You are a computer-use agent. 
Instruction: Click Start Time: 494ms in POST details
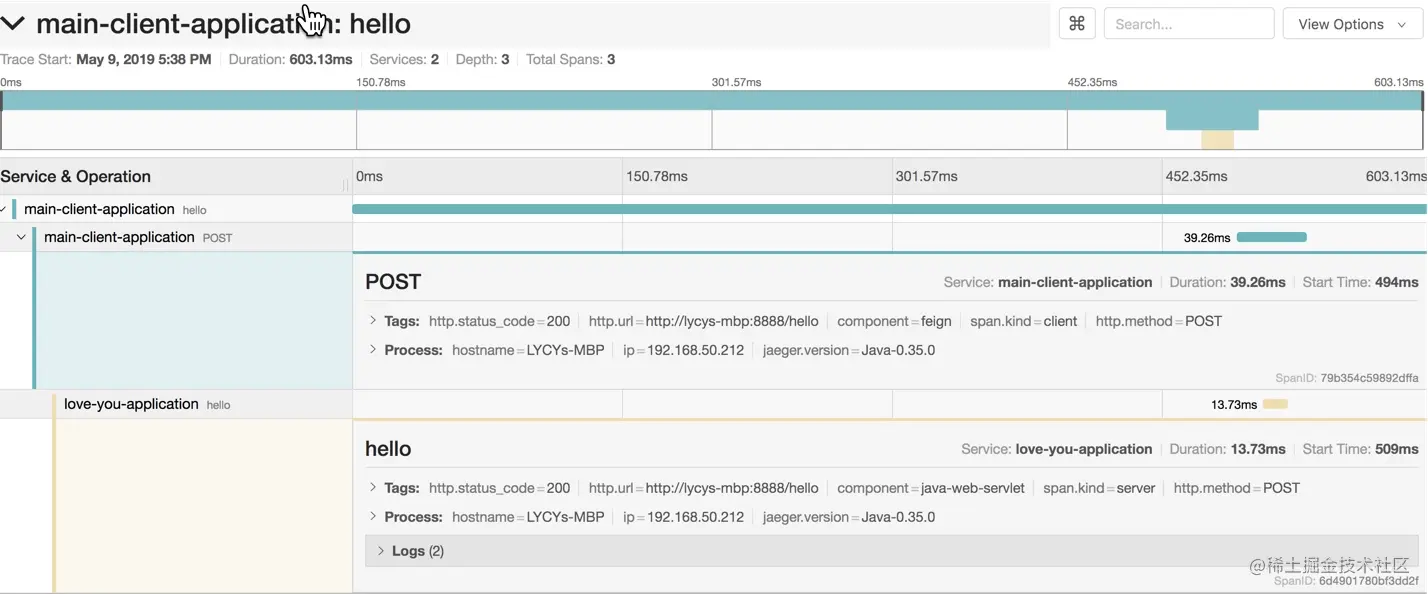tap(1360, 282)
